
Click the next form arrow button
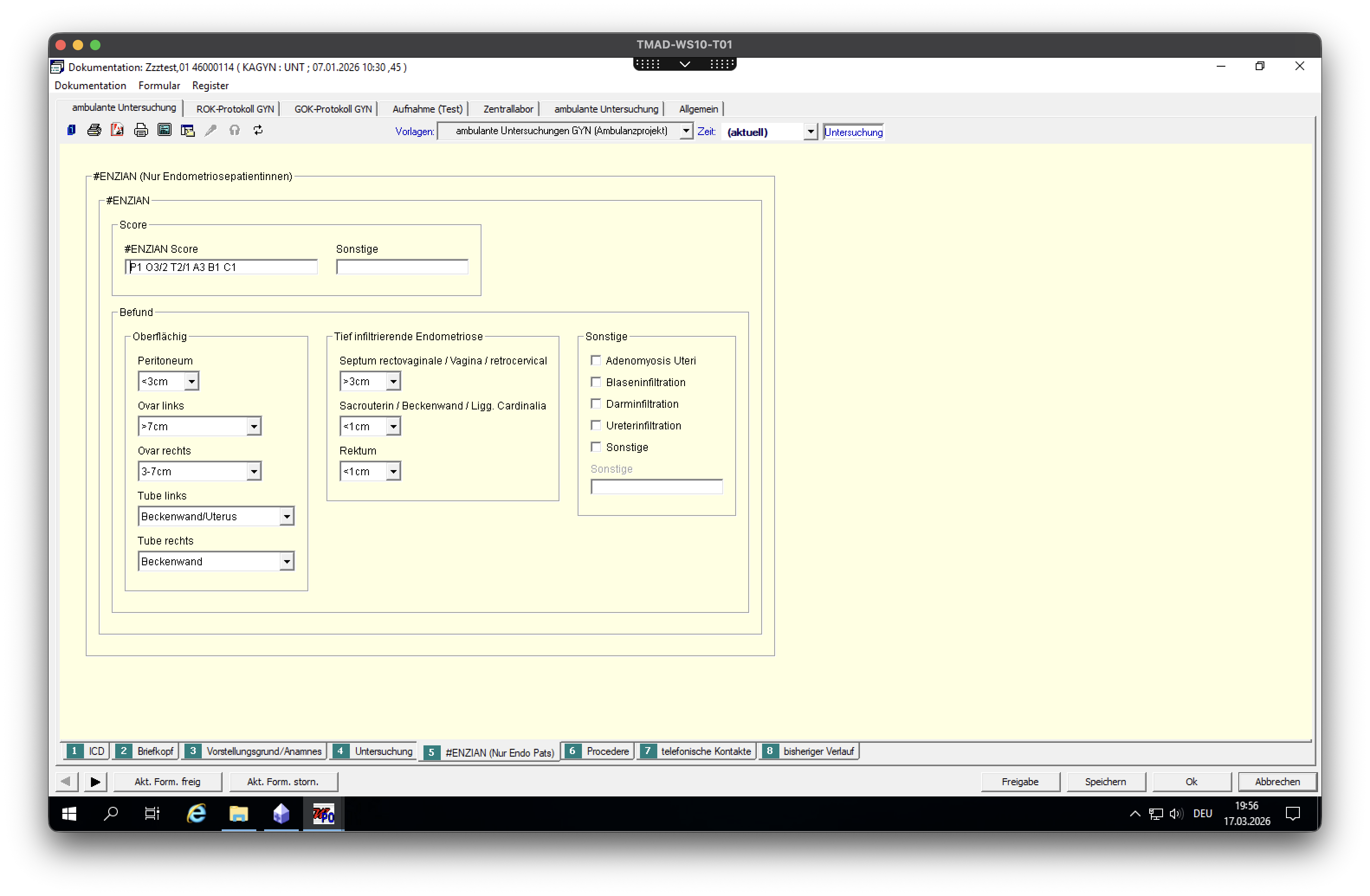[x=95, y=781]
